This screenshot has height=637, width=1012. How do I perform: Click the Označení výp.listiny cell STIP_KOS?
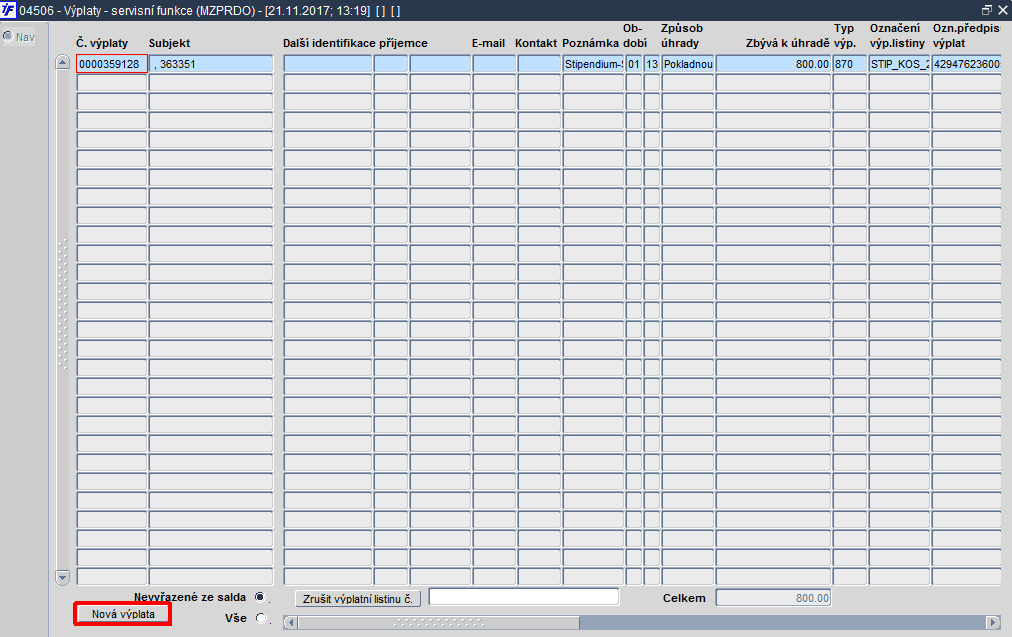pyautogui.click(x=899, y=64)
